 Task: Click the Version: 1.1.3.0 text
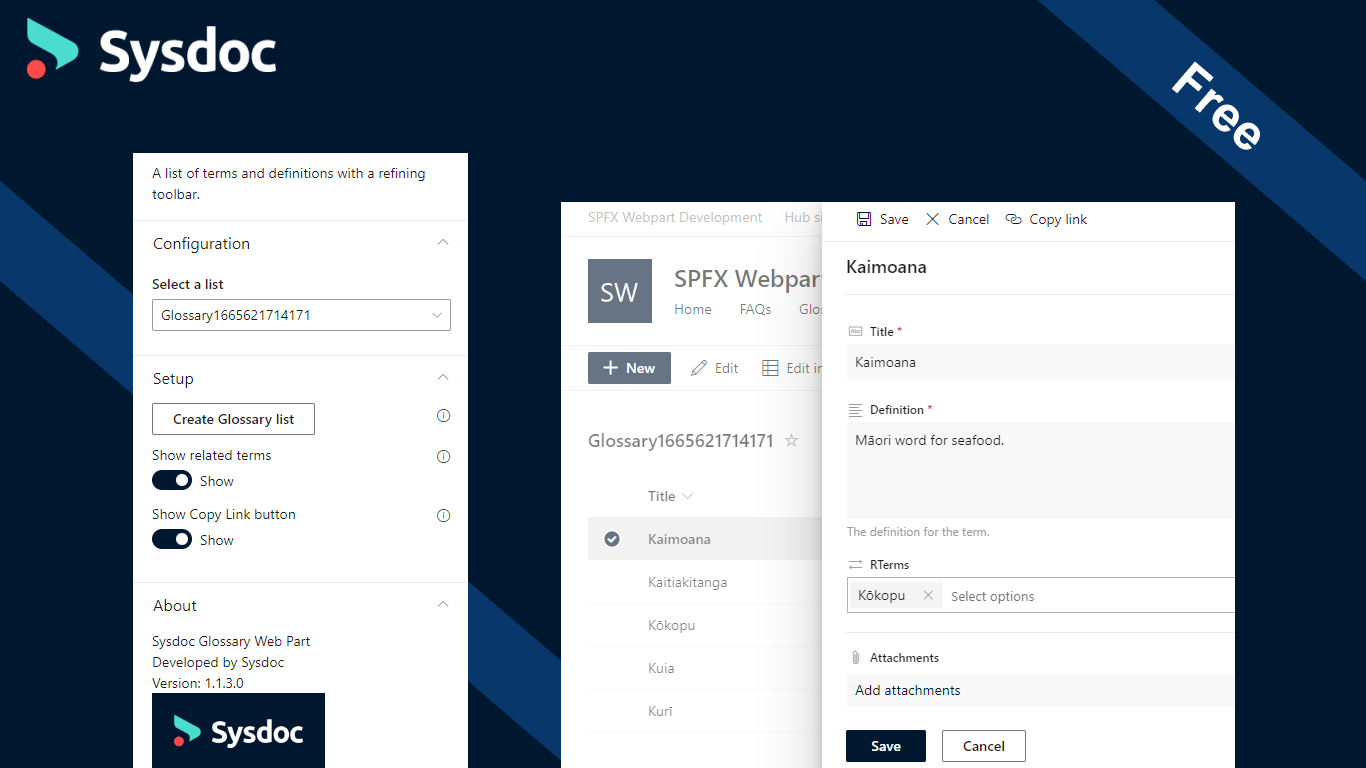click(x=198, y=684)
